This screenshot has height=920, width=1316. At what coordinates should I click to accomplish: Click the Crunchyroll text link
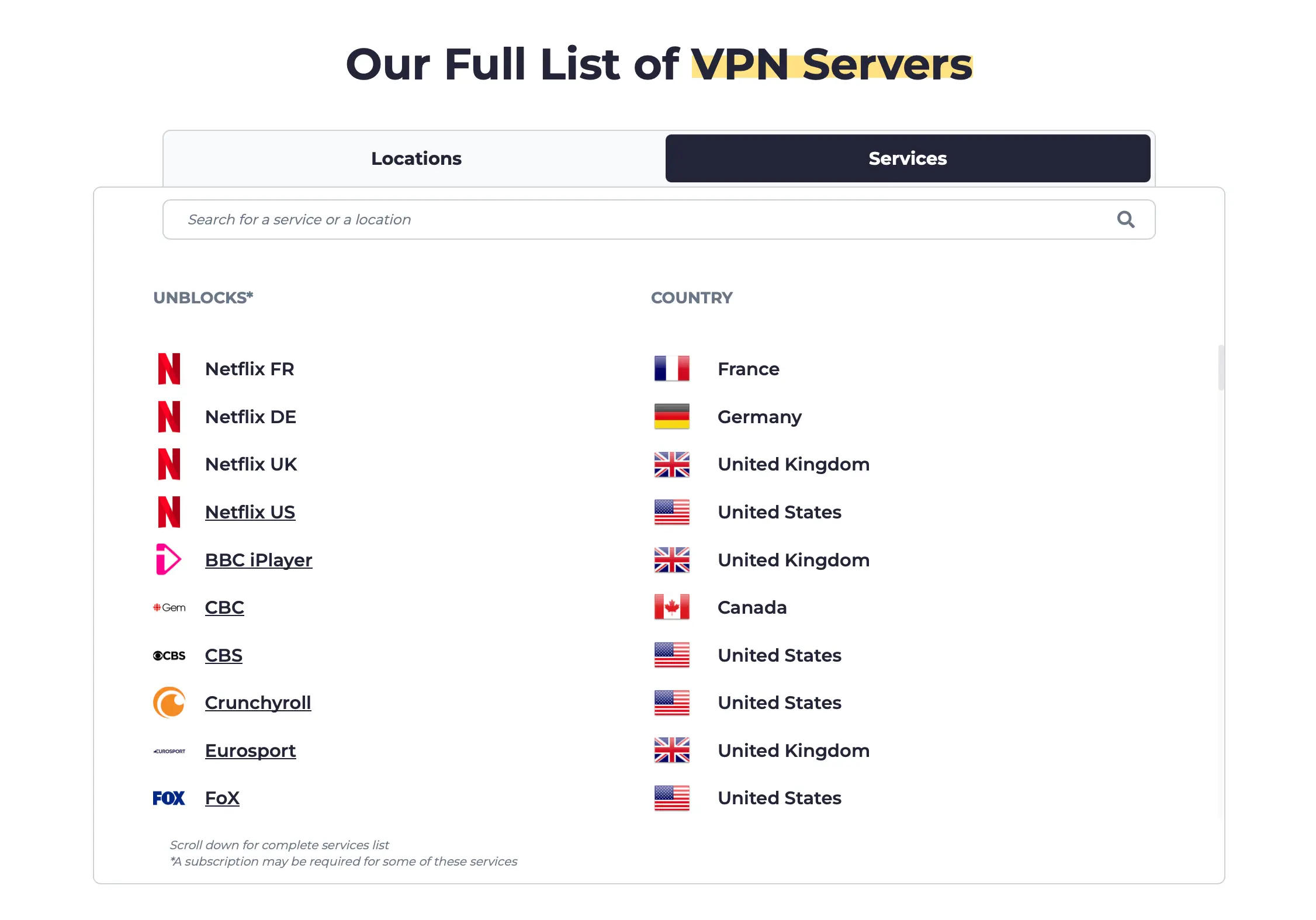pyautogui.click(x=258, y=702)
